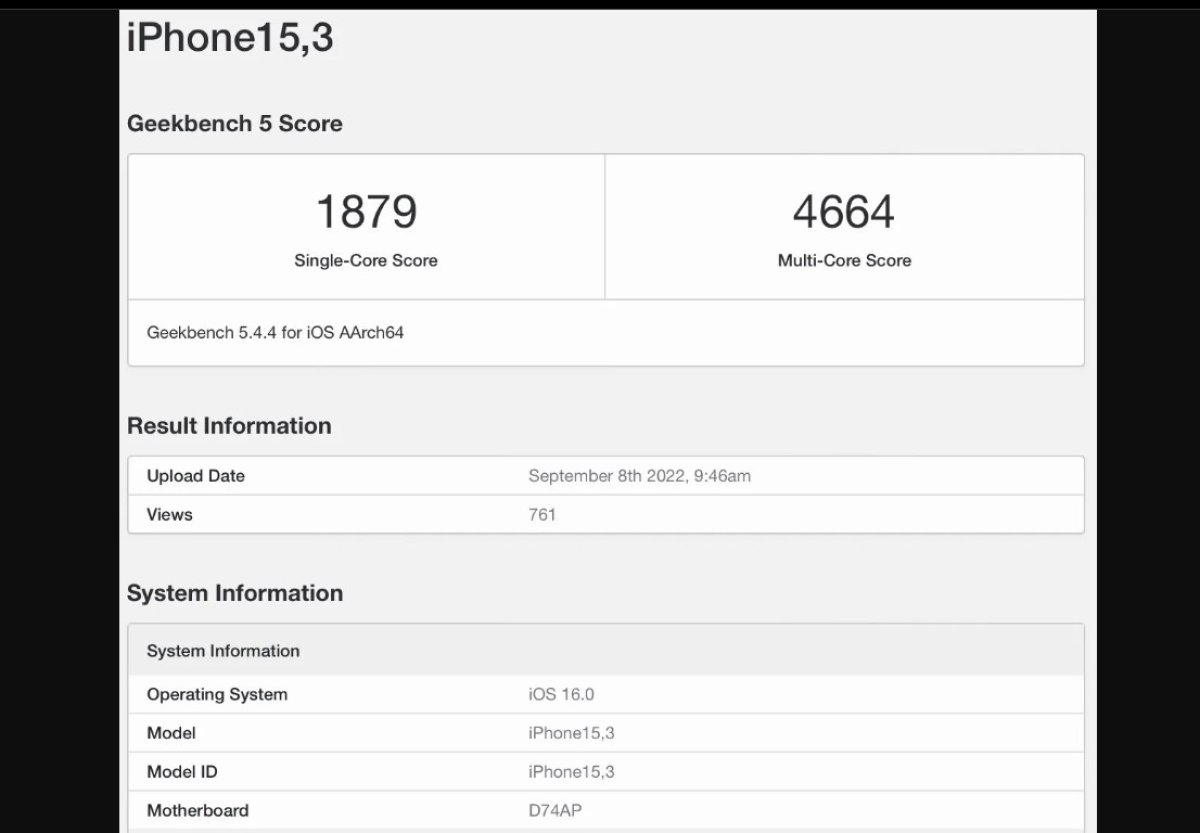Click the Upload Date row label
The height and width of the screenshot is (833, 1200).
[x=196, y=476]
